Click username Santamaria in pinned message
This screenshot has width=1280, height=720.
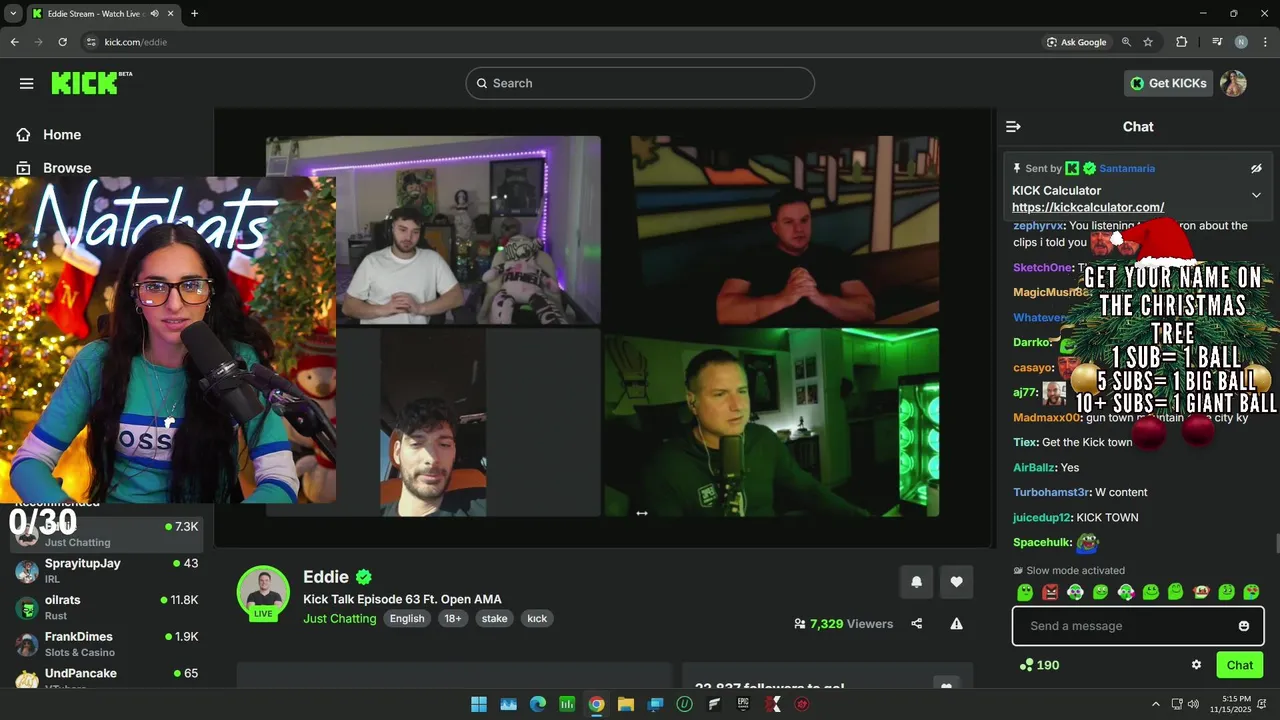tap(1127, 168)
